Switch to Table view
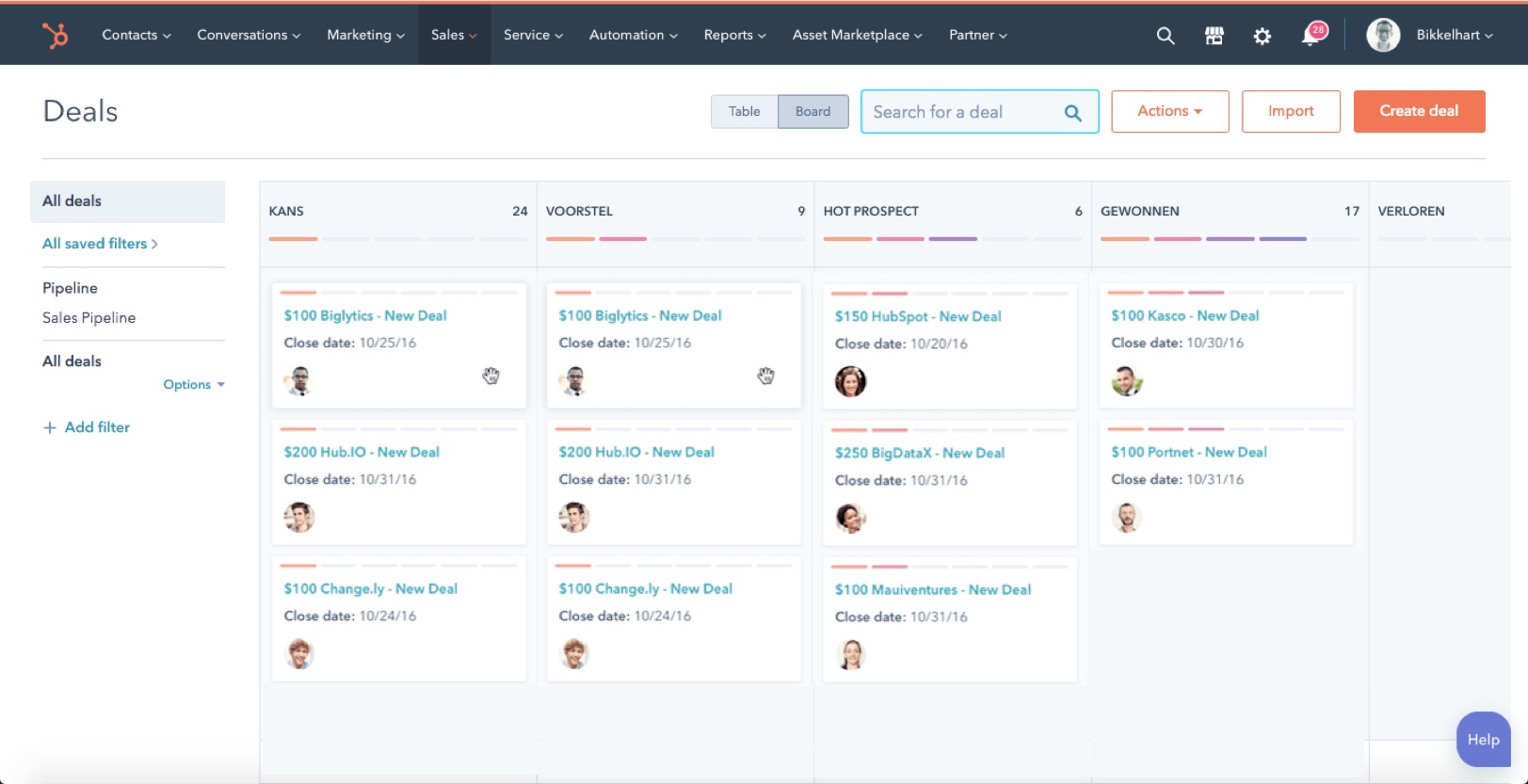The height and width of the screenshot is (784, 1528). (744, 112)
